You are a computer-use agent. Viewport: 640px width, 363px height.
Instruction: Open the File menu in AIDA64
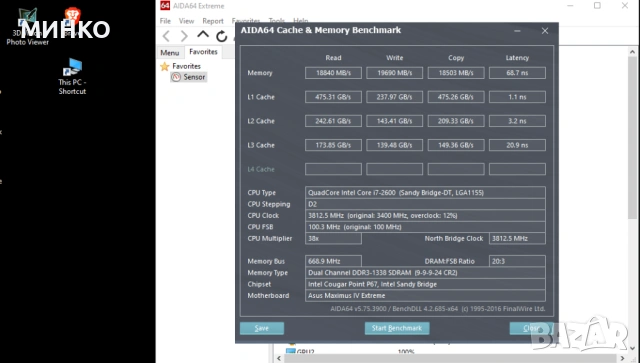165,21
